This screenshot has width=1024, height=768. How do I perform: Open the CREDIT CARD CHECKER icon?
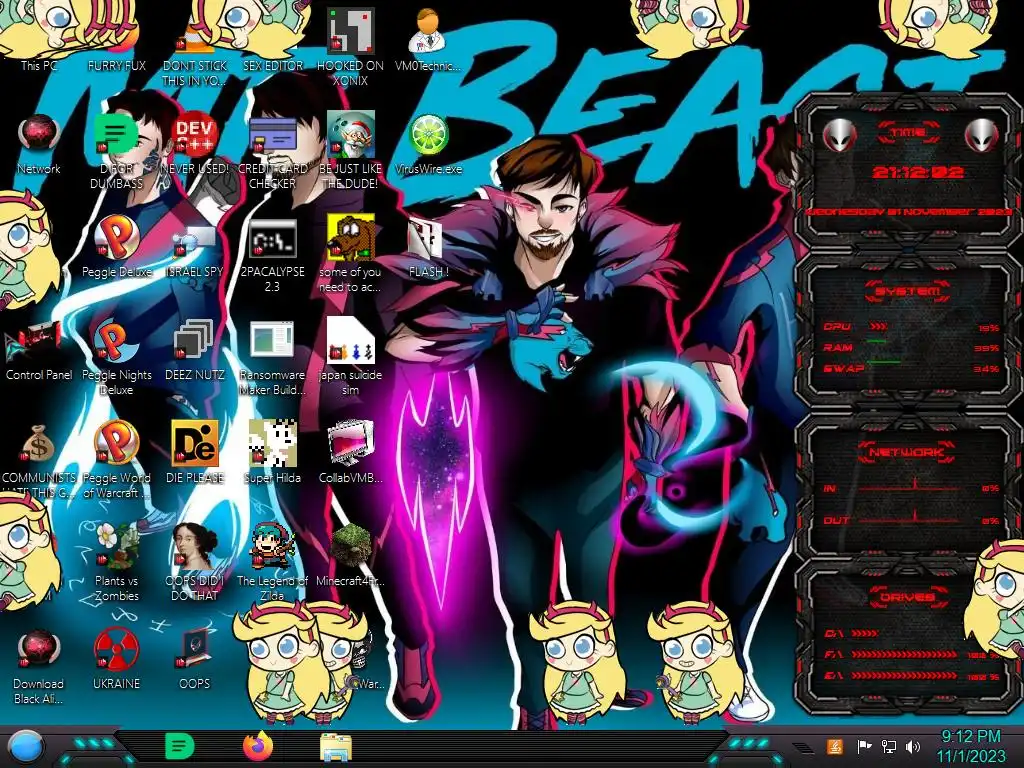coord(272,150)
